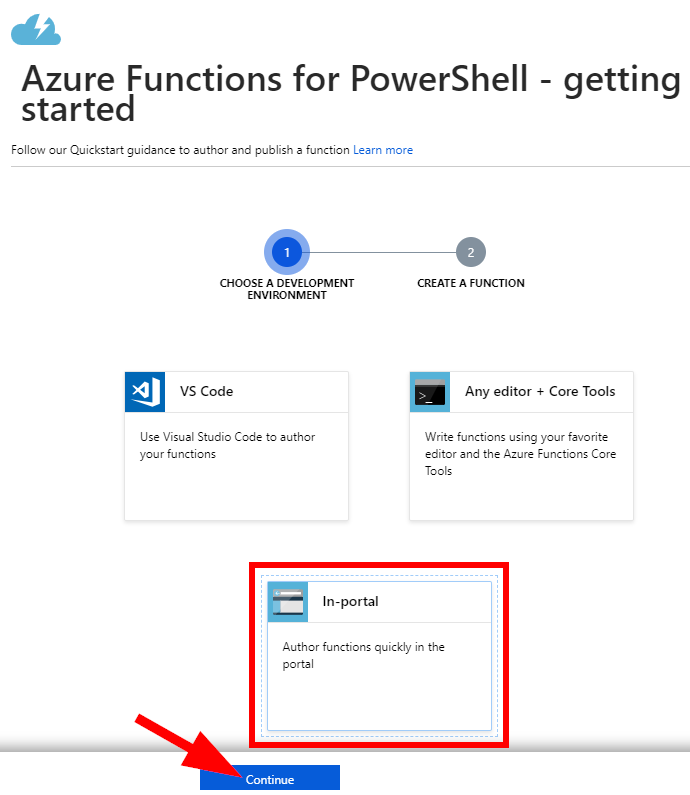This screenshot has height=795, width=690.
Task: Click the Azure Functions for PowerShell page title
Action: 351,93
